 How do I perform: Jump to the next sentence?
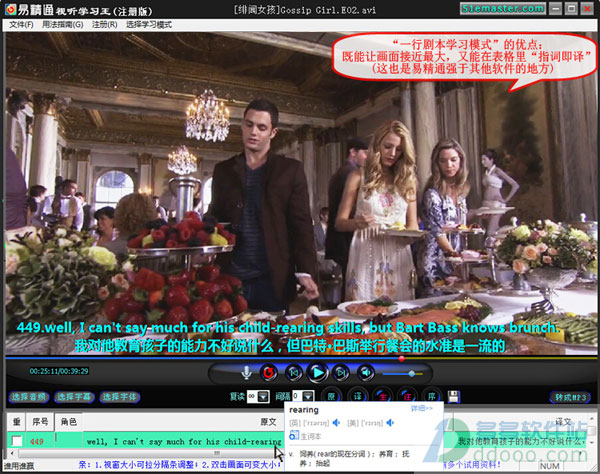pos(341,372)
